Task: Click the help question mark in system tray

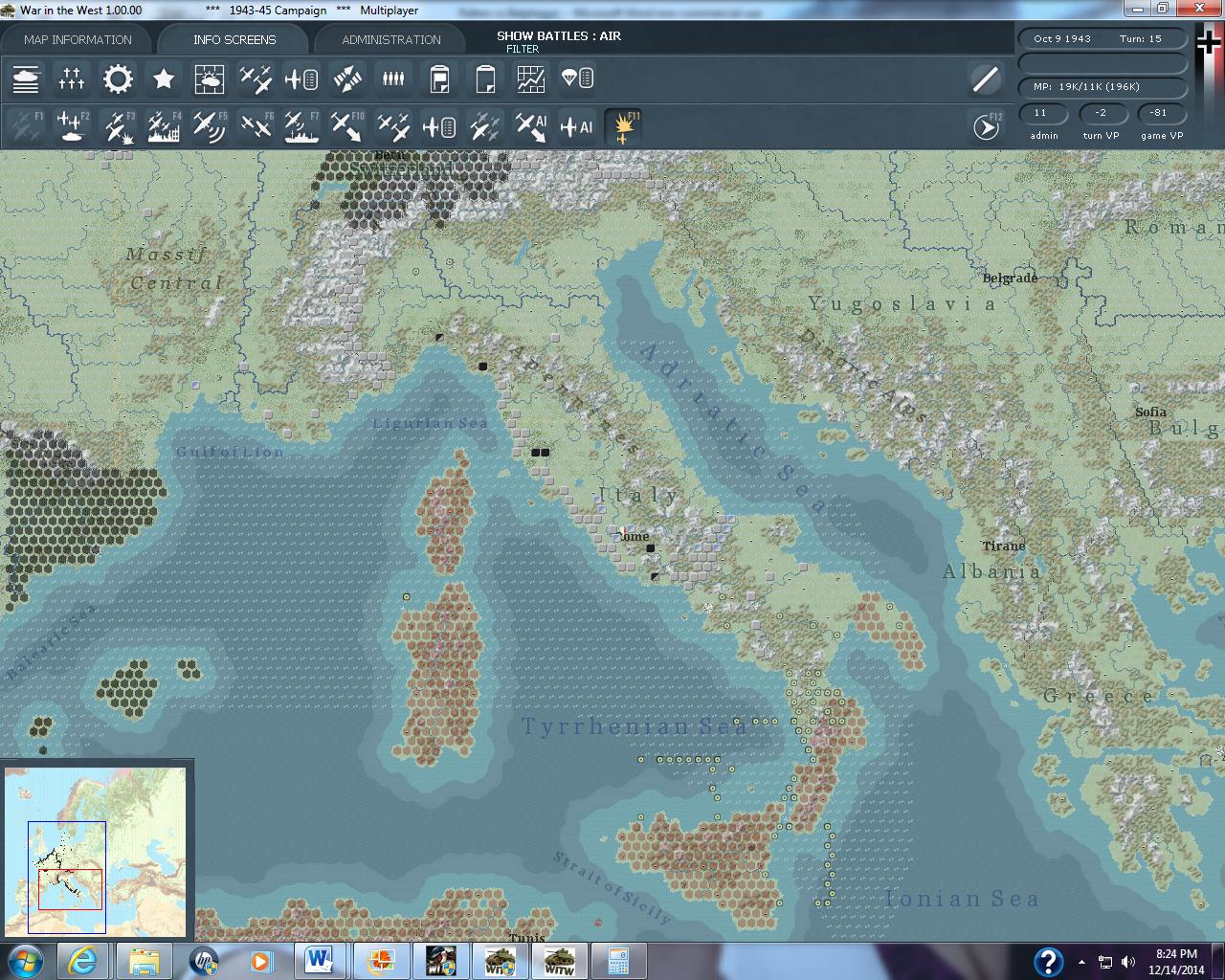Action: [1048, 962]
